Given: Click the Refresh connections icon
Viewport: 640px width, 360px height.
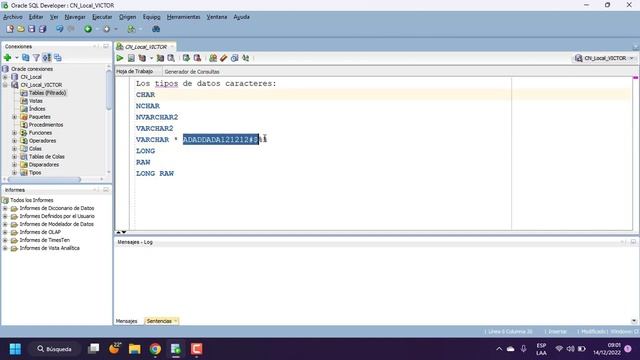Looking at the screenshot, I should tap(26, 58).
